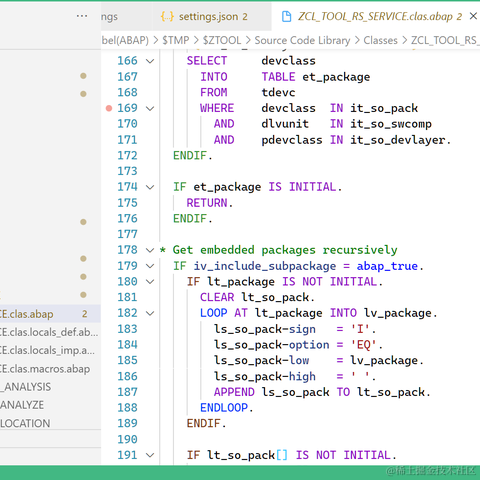Viewport: 480px width, 480px height.
Task: Collapse the IF block at line 180
Action: pos(150,282)
